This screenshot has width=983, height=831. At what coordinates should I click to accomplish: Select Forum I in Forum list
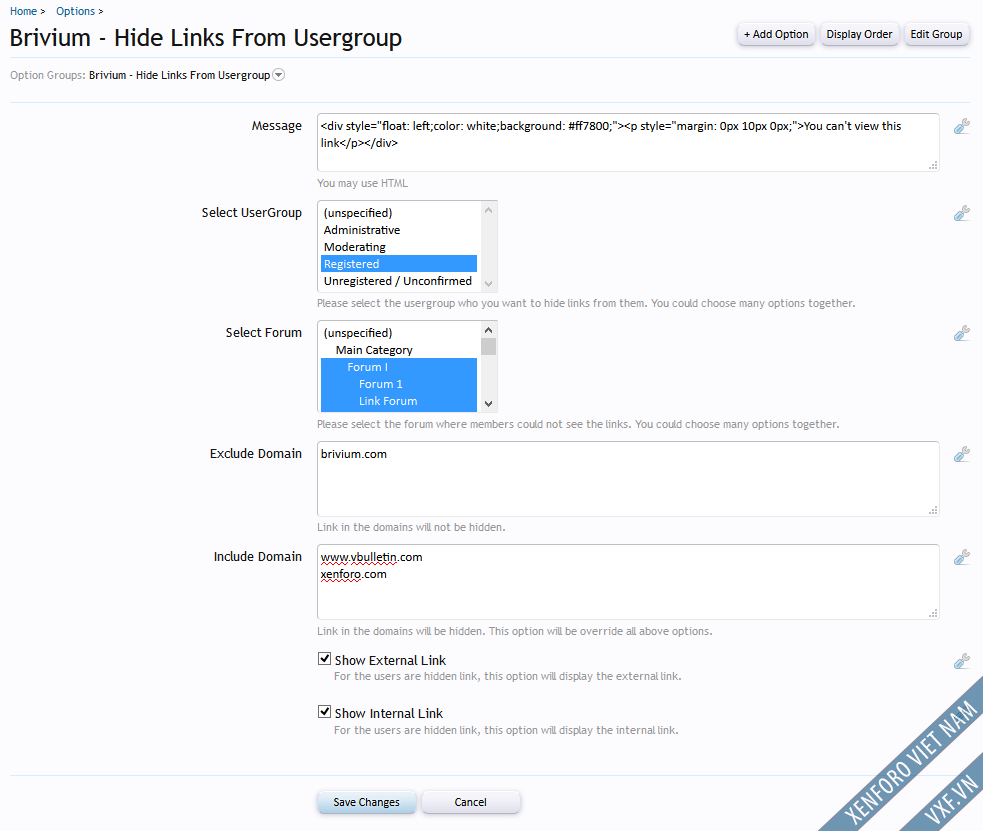pyautogui.click(x=399, y=367)
